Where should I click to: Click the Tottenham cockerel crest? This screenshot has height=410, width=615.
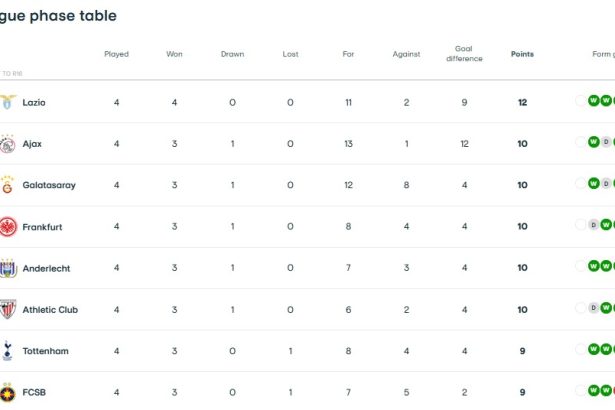click(x=7, y=351)
